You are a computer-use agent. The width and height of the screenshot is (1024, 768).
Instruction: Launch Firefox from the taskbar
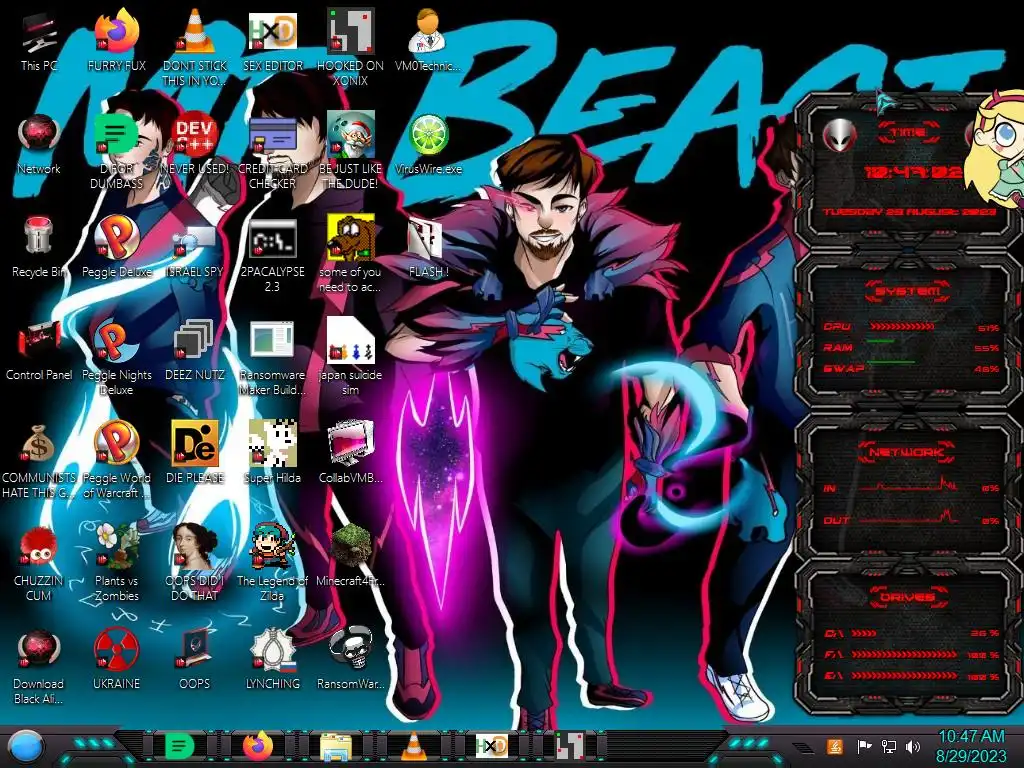(258, 746)
